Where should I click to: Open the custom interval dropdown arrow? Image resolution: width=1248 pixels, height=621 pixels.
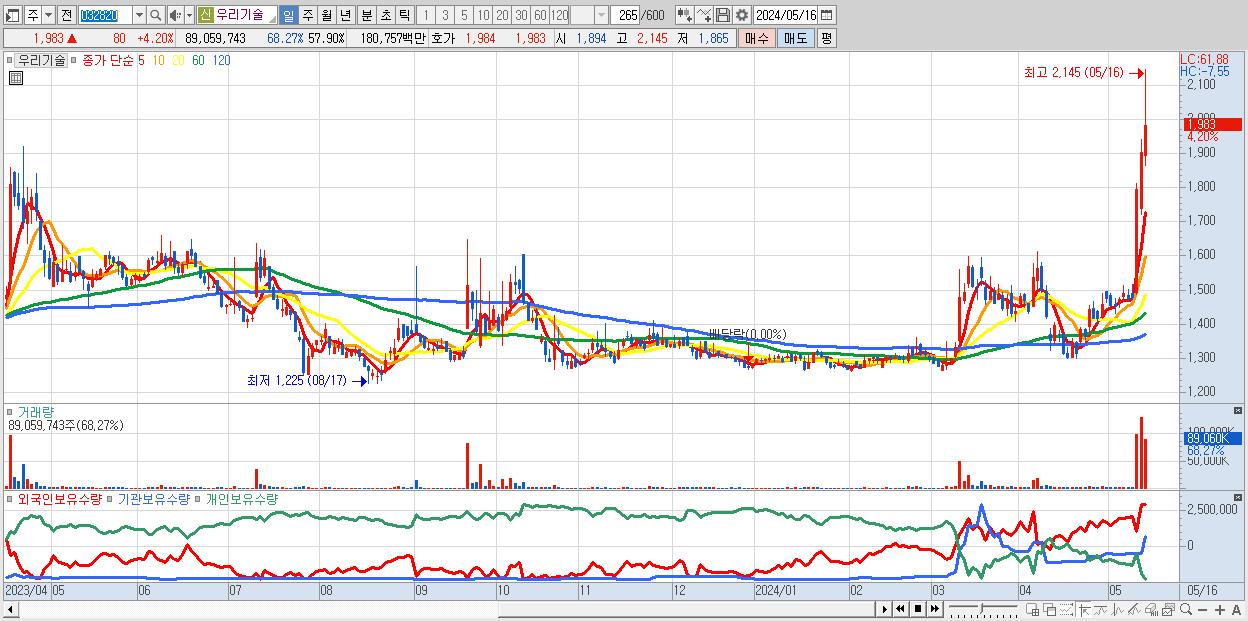point(601,15)
